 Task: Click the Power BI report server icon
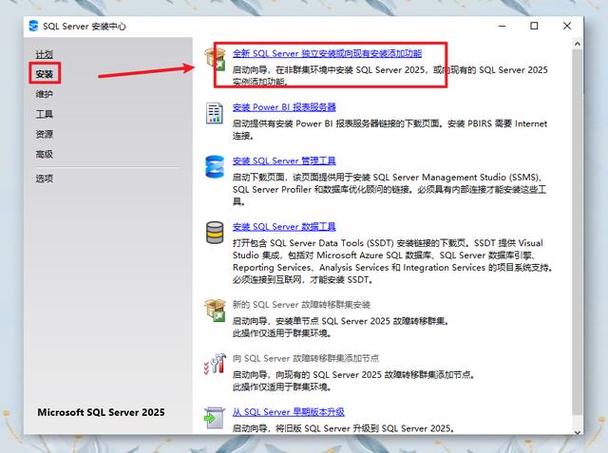pyautogui.click(x=214, y=113)
